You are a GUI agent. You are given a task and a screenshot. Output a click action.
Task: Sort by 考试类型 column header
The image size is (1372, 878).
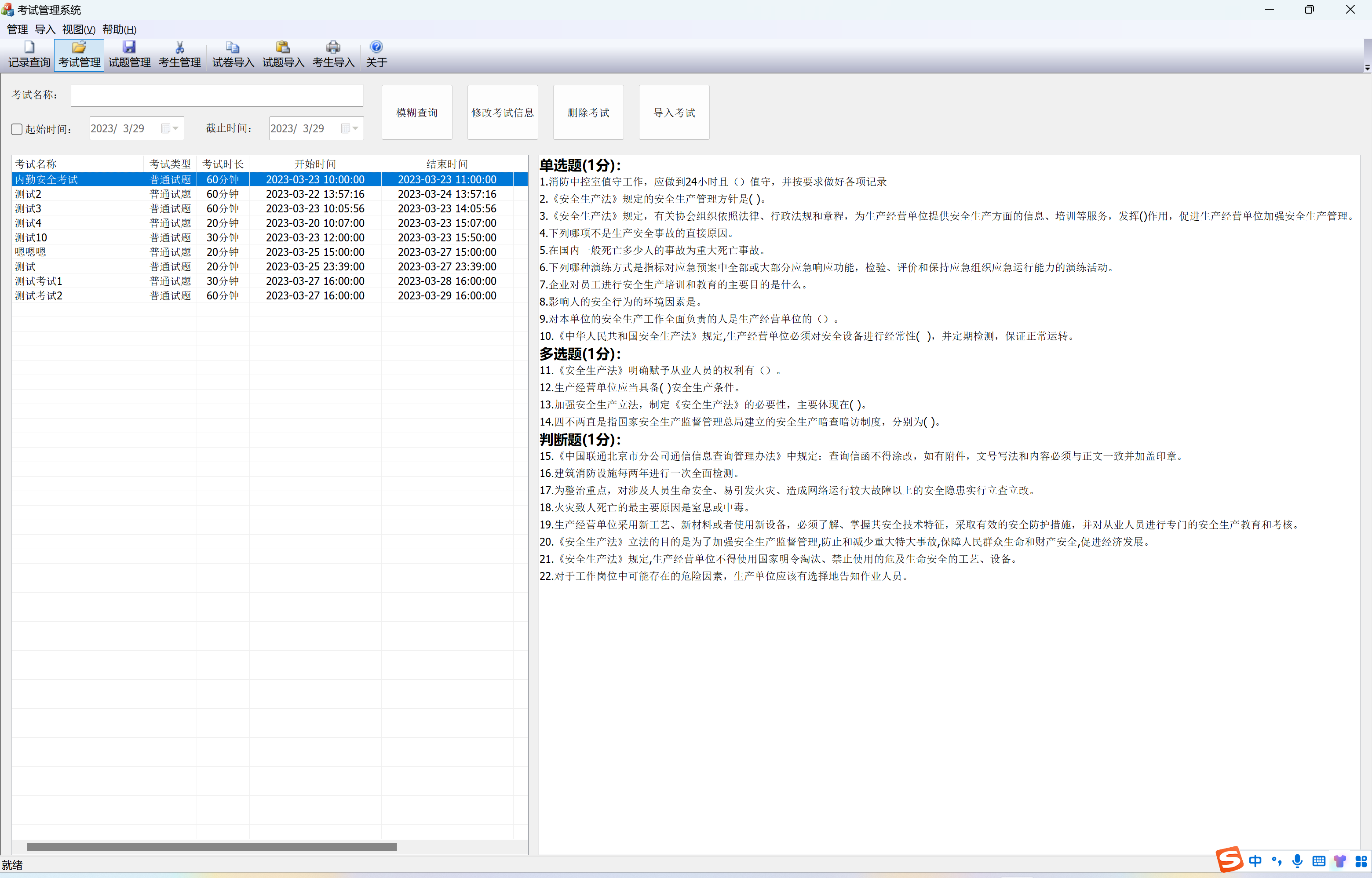tap(170, 164)
